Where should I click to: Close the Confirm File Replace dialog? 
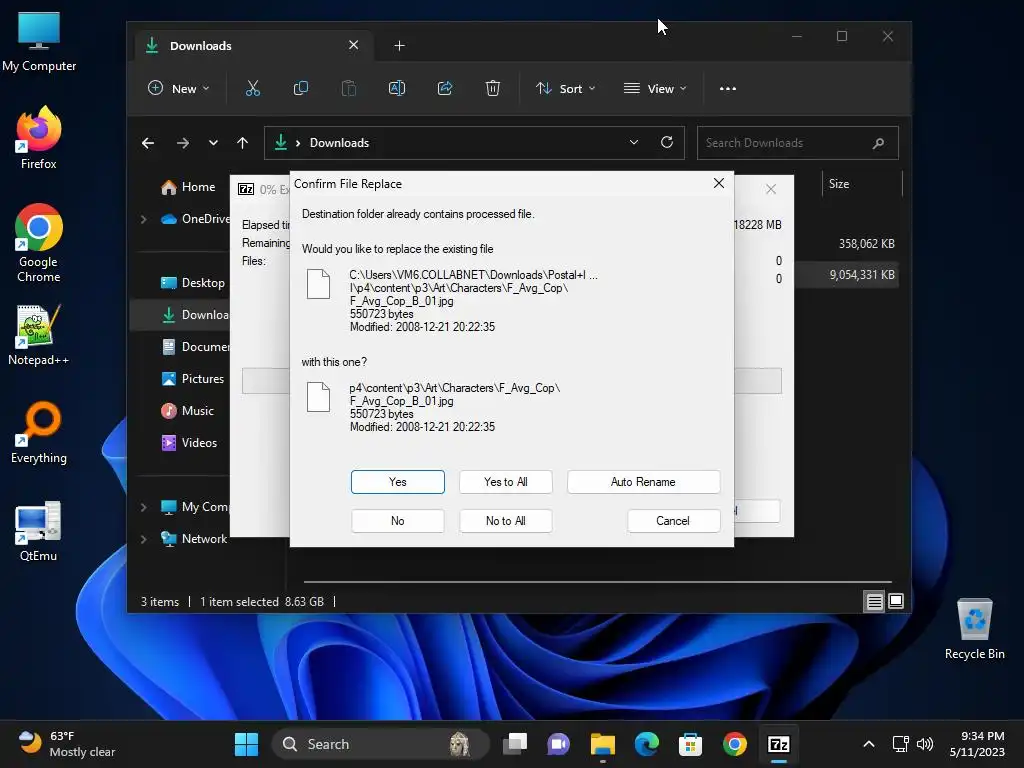[718, 184]
